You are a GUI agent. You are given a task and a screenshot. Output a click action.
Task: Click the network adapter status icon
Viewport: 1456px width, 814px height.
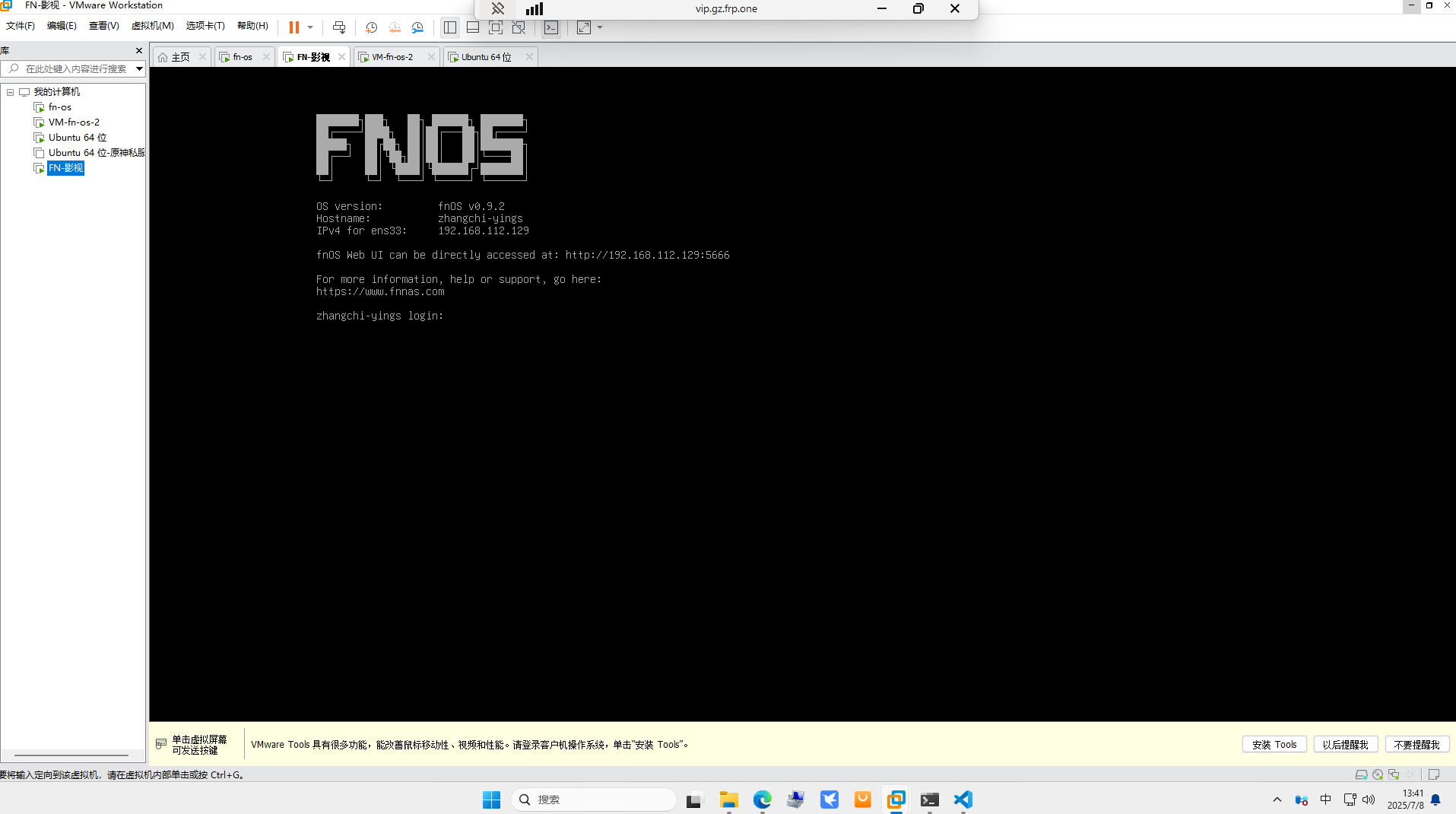(1394, 774)
